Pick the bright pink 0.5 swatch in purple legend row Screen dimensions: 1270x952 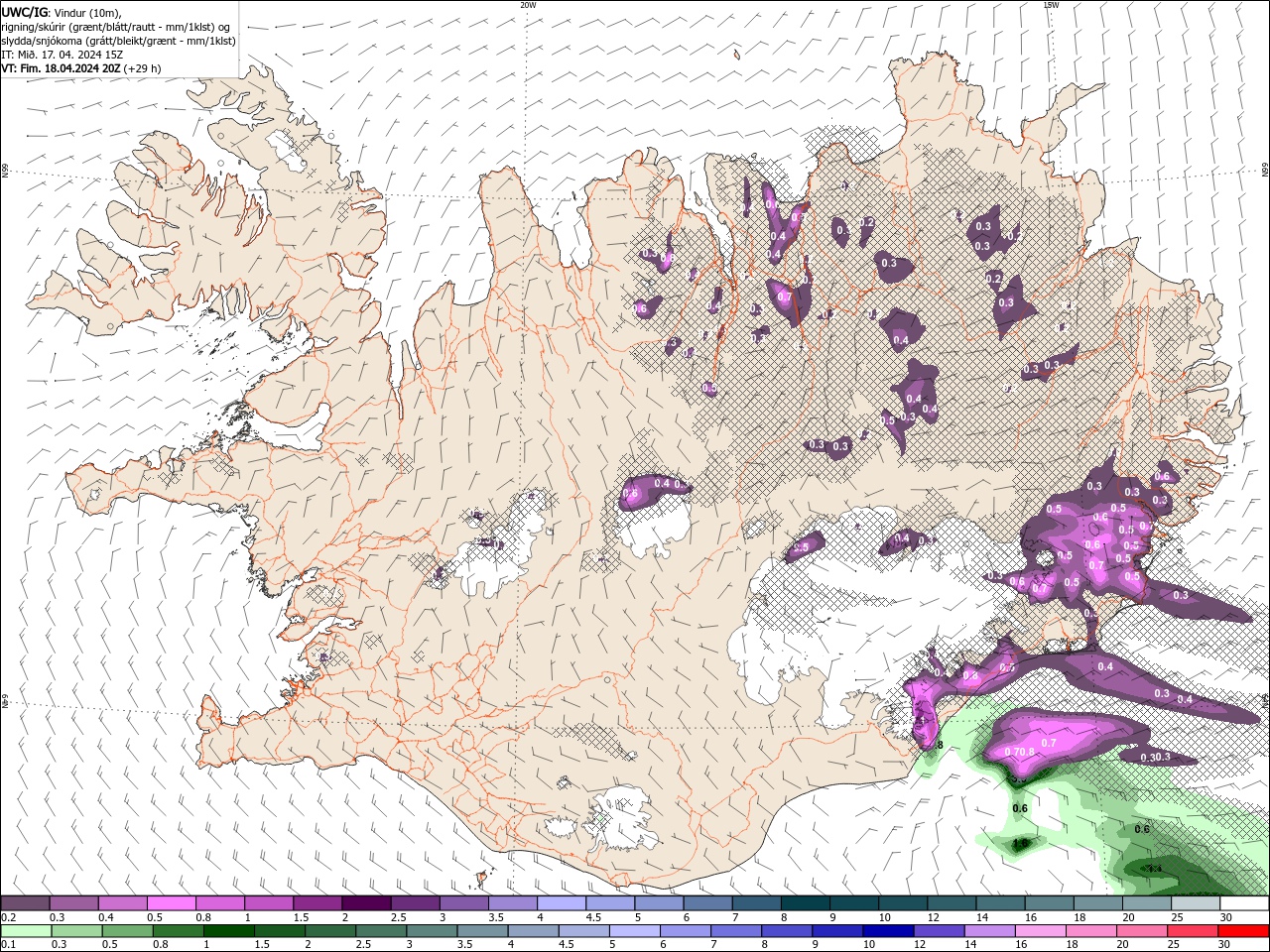[171, 903]
